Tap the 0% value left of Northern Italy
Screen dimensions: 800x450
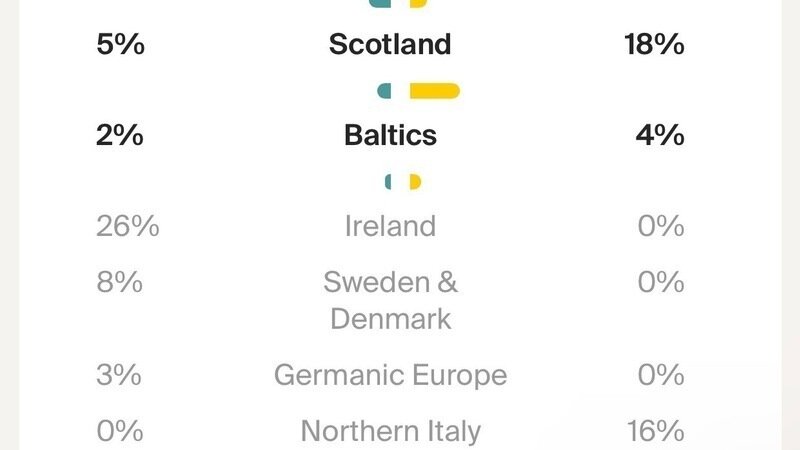pyautogui.click(x=119, y=431)
